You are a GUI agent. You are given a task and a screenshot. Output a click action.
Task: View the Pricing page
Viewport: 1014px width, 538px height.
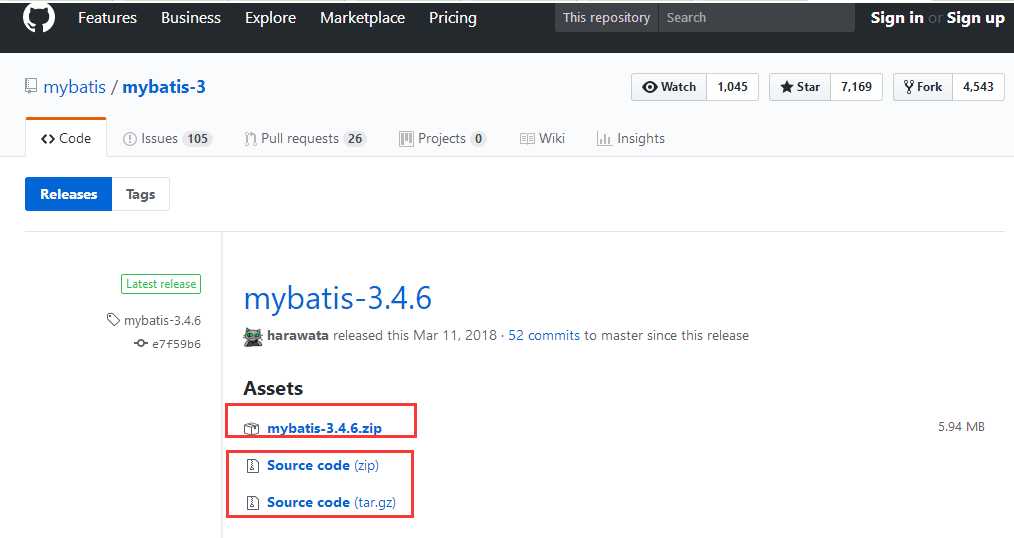(453, 18)
